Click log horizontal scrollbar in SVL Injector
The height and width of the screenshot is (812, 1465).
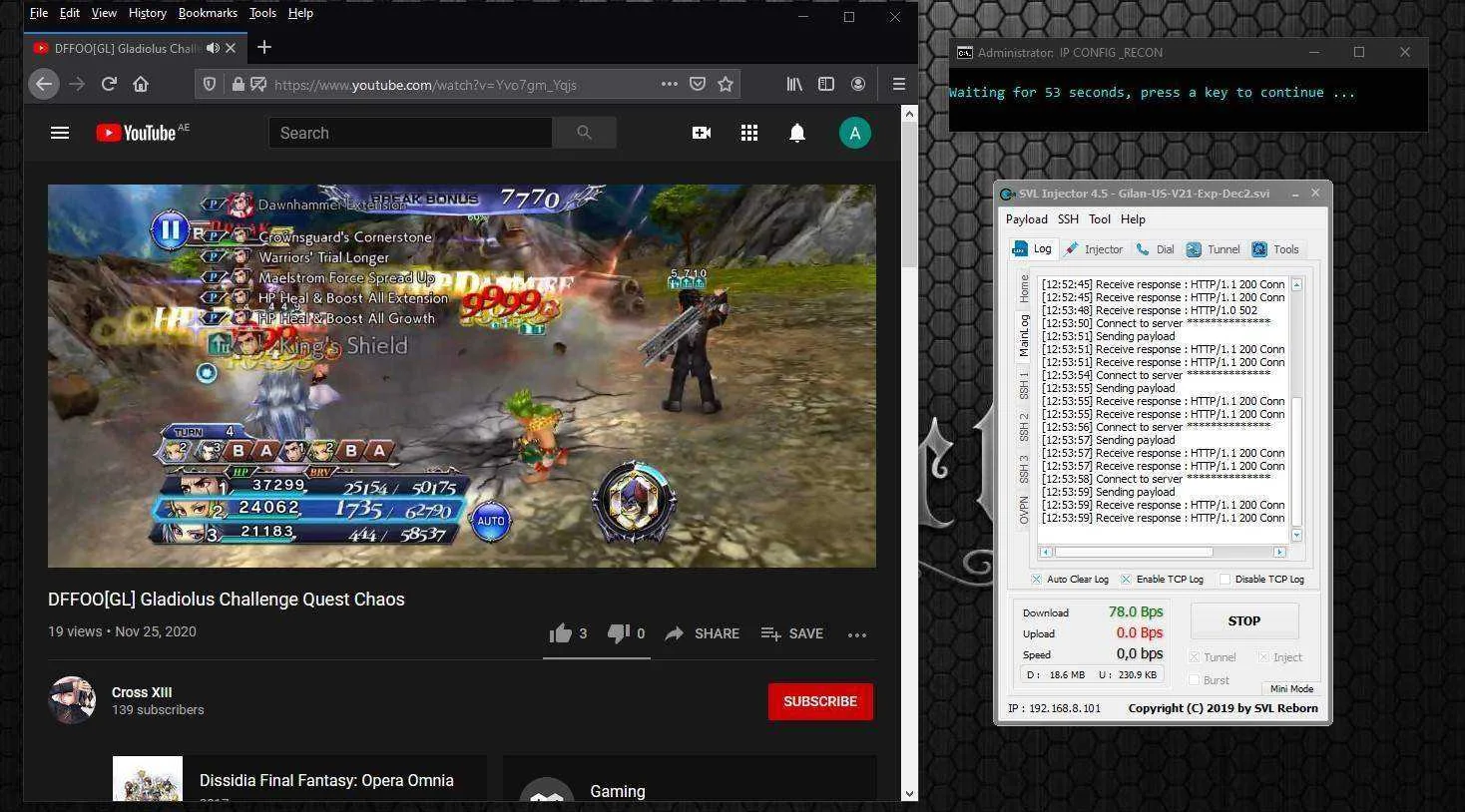[1134, 552]
